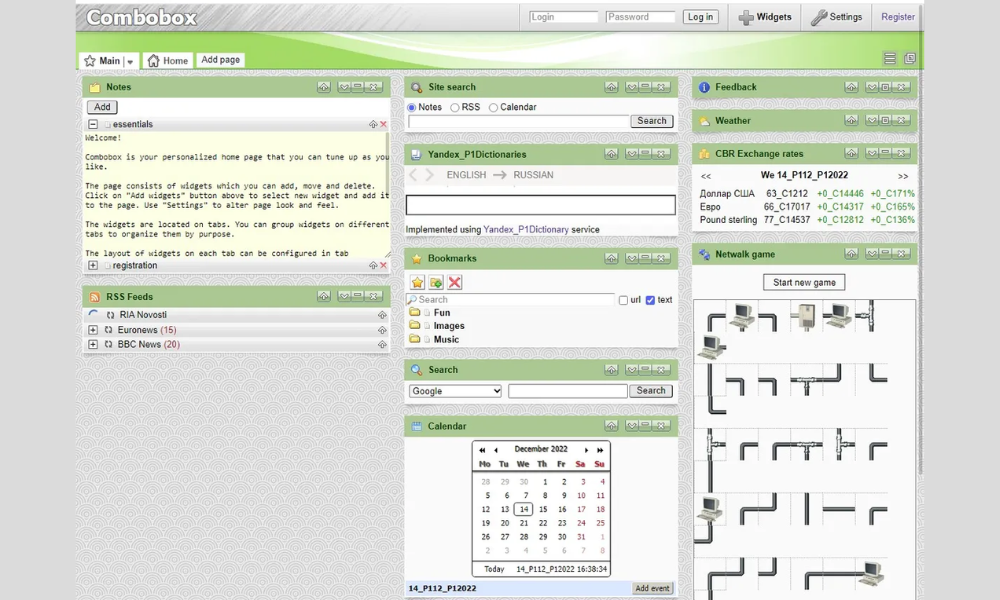
Task: Go back in the dictionary widget
Action: click(x=413, y=175)
